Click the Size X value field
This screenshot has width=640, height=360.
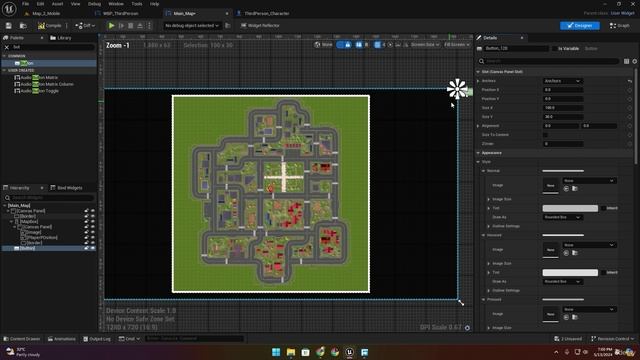(x=562, y=108)
